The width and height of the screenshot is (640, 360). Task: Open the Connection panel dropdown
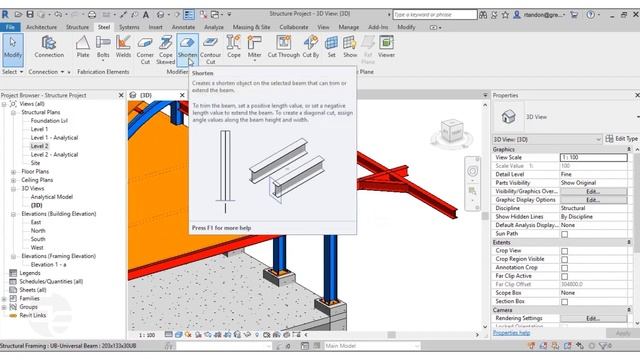tap(47, 72)
